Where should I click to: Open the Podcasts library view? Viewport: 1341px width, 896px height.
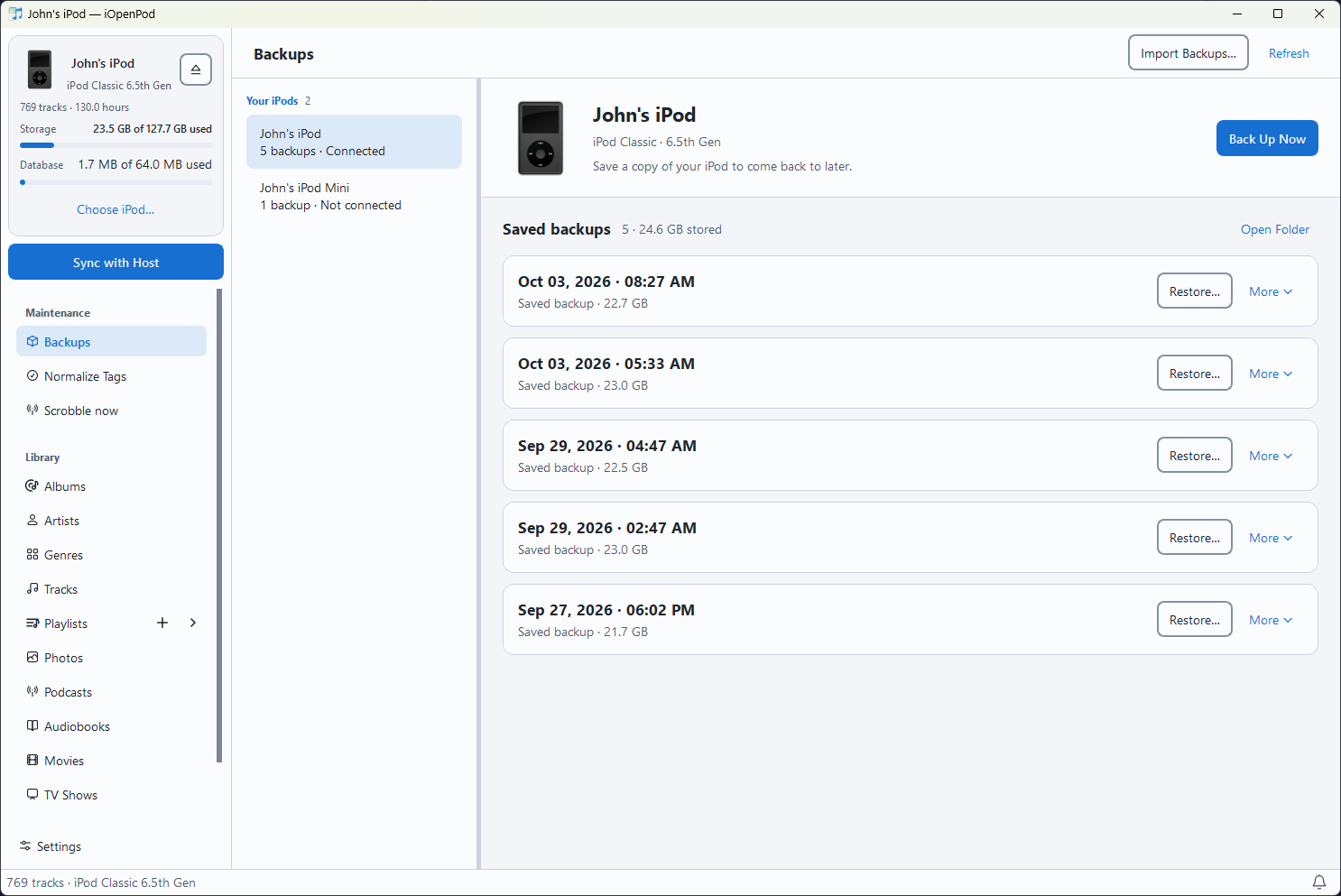(x=111, y=692)
